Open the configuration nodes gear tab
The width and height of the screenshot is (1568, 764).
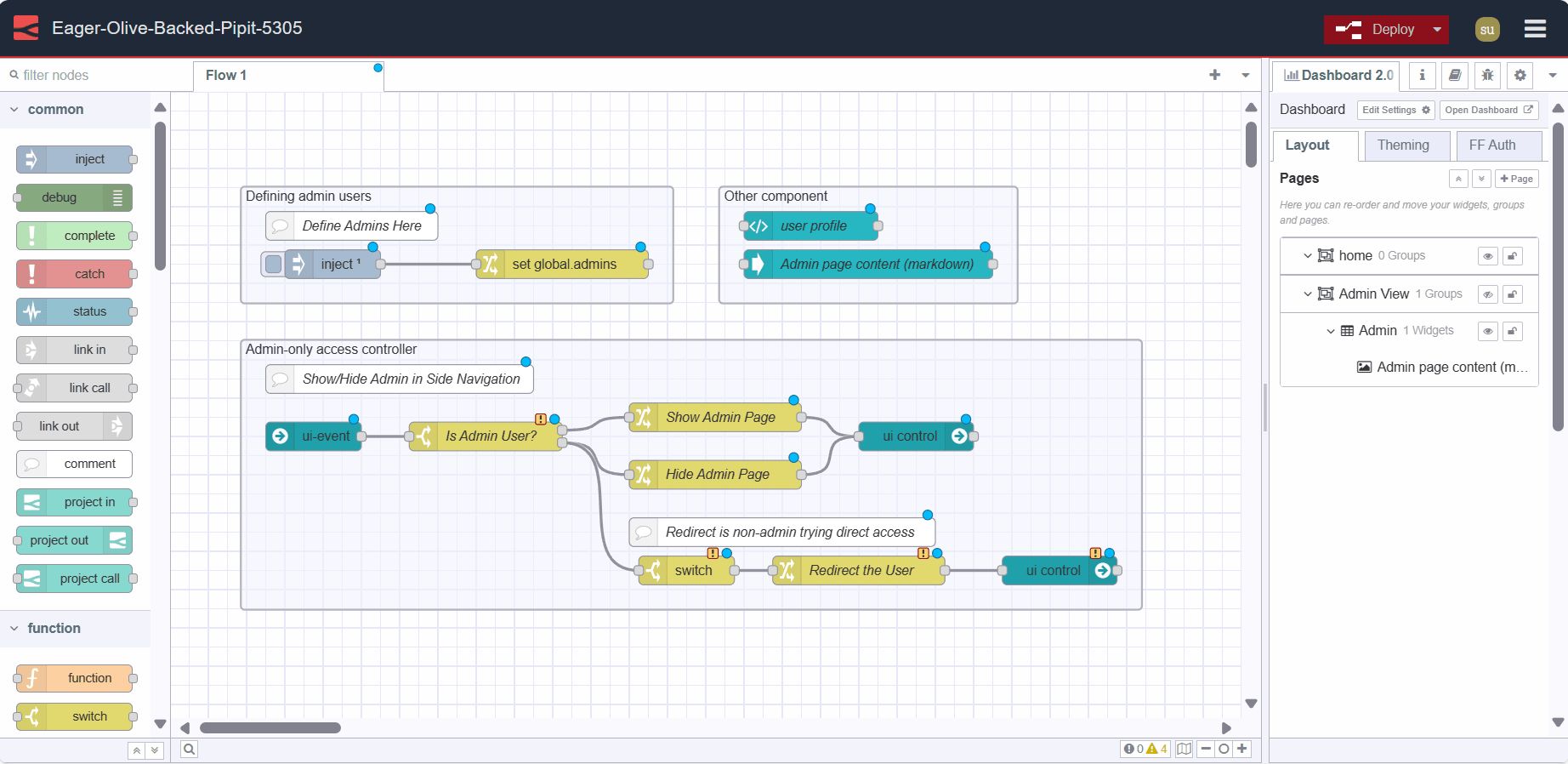[1520, 75]
